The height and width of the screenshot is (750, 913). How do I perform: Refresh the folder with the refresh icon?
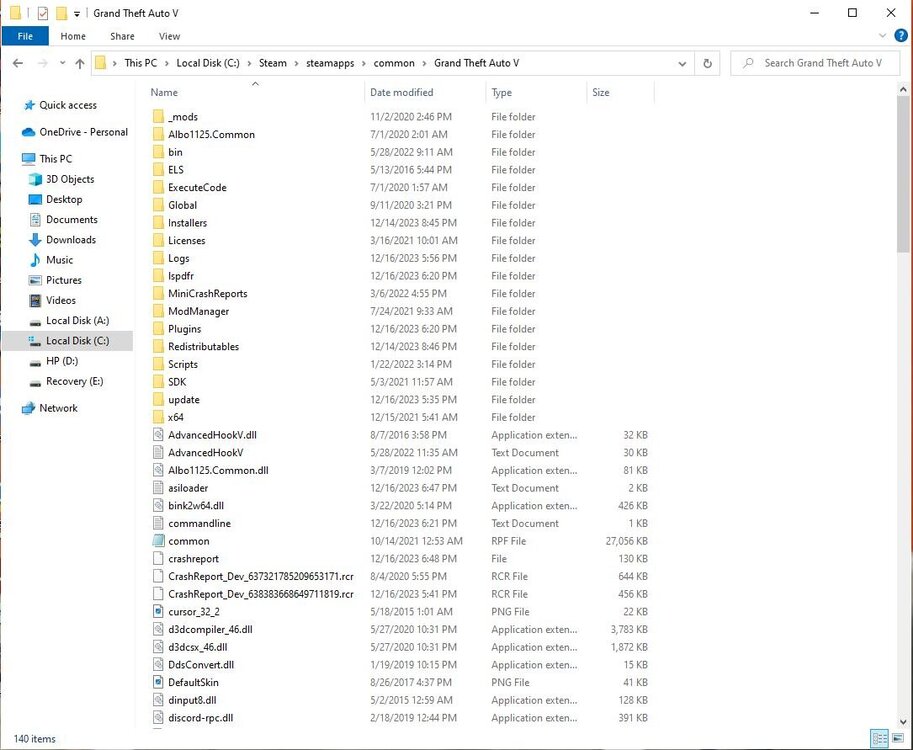708,63
